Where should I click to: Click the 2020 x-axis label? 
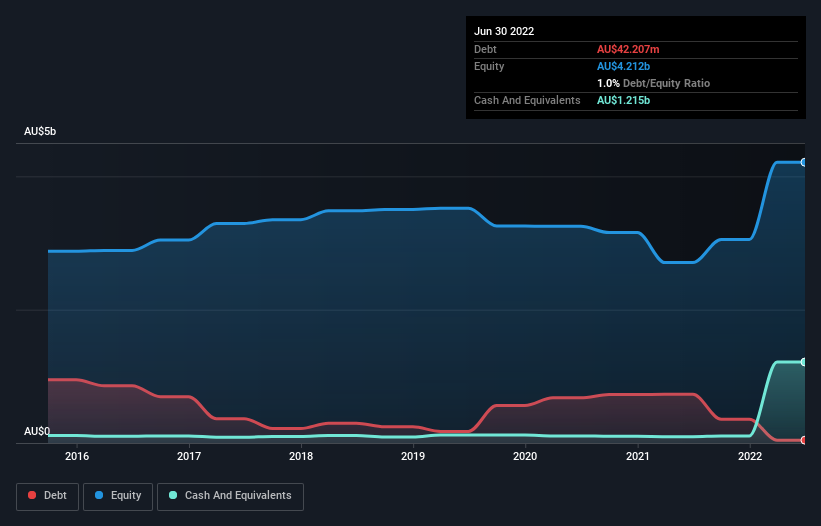pyautogui.click(x=525, y=456)
